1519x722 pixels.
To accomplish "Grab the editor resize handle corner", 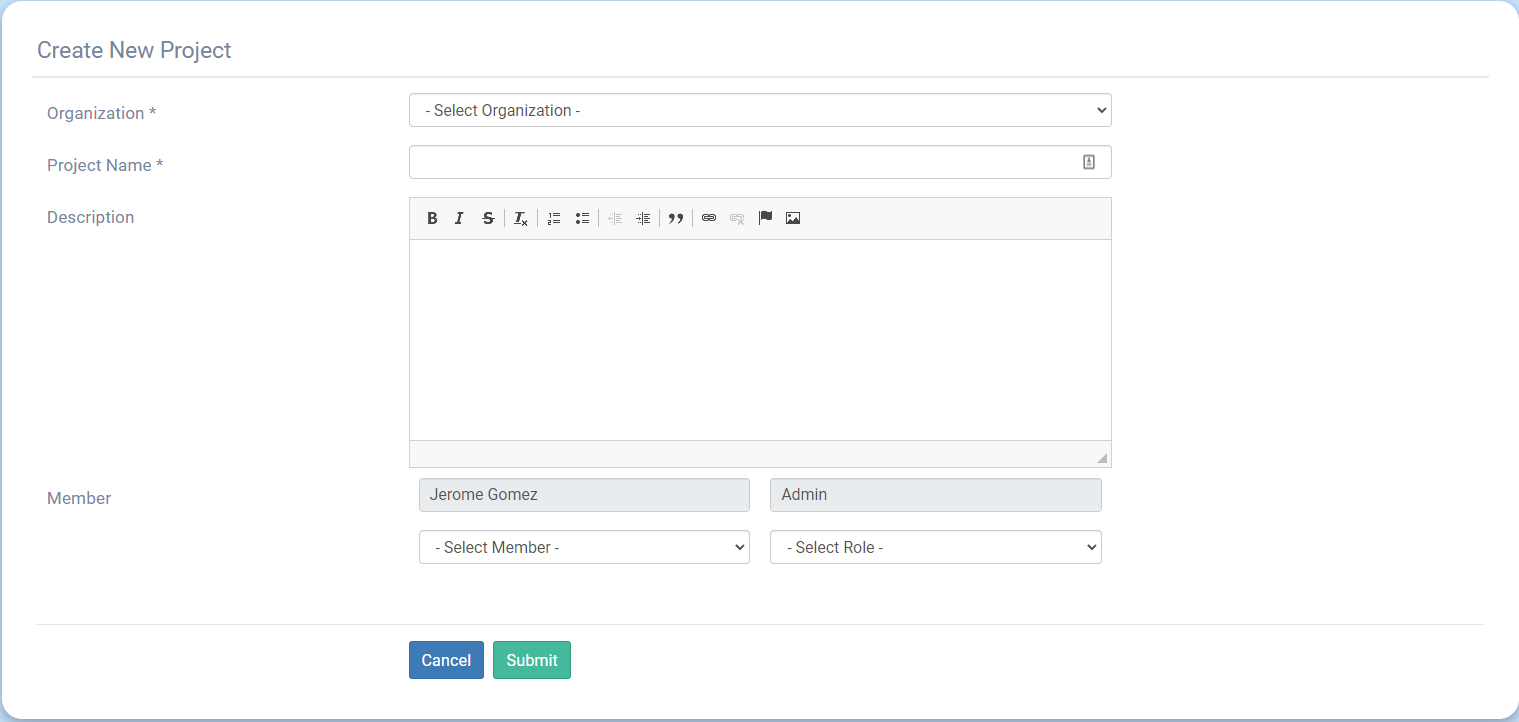I will 1102,458.
